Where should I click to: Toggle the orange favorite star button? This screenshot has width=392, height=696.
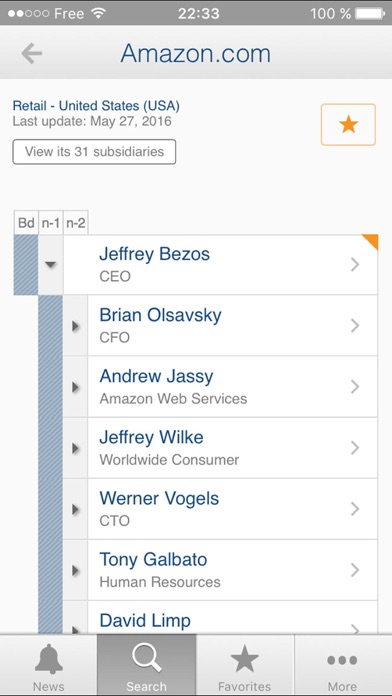pos(348,125)
